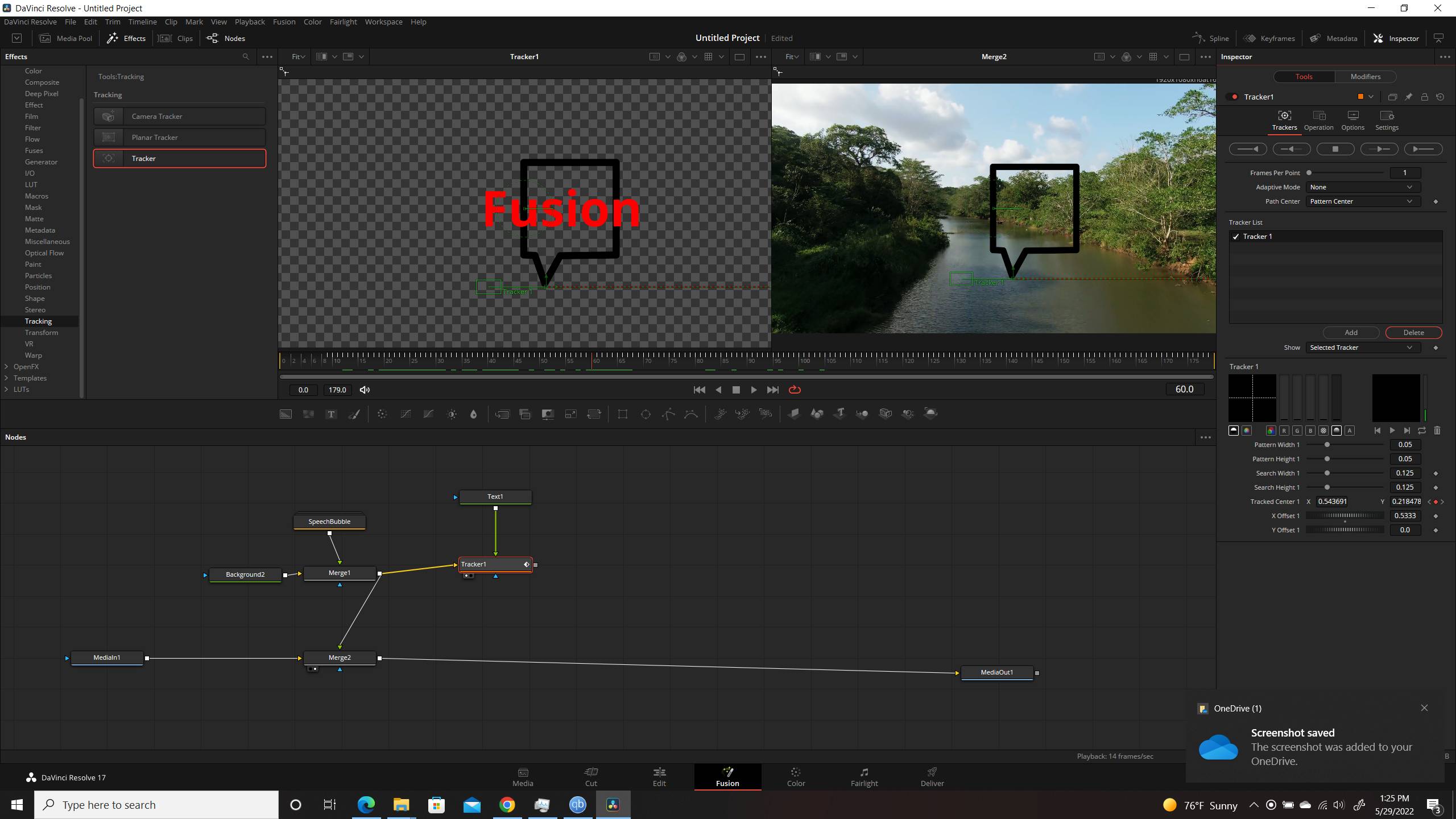
Task: Click Track Reverse button in Inspector
Action: (x=1248, y=149)
